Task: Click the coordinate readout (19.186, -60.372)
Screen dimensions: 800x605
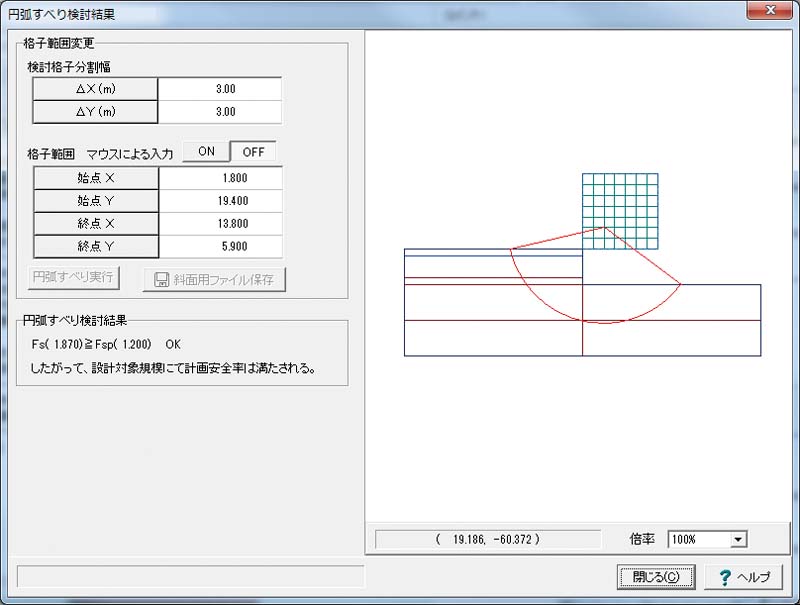Action: pyautogui.click(x=488, y=539)
